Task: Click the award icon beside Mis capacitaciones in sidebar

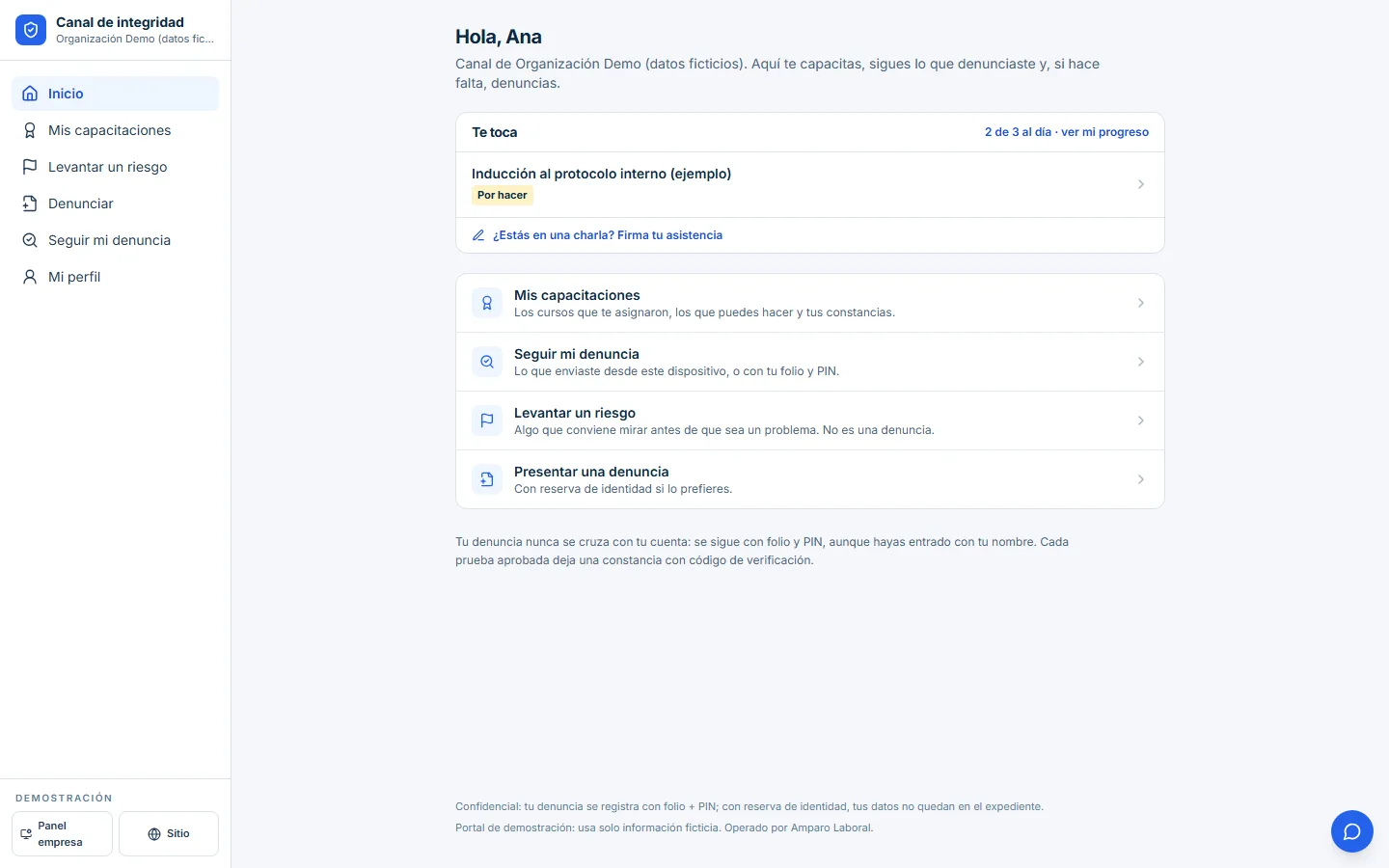Action: pyautogui.click(x=30, y=130)
